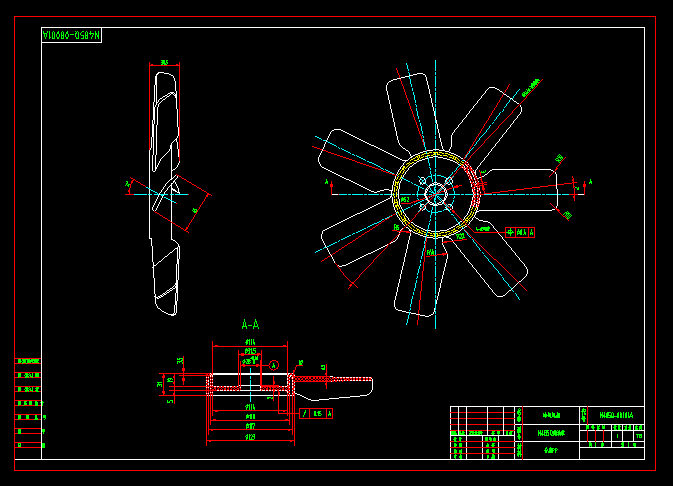Pick the center bore of the fan hub
673x486 pixels.
tap(436, 194)
